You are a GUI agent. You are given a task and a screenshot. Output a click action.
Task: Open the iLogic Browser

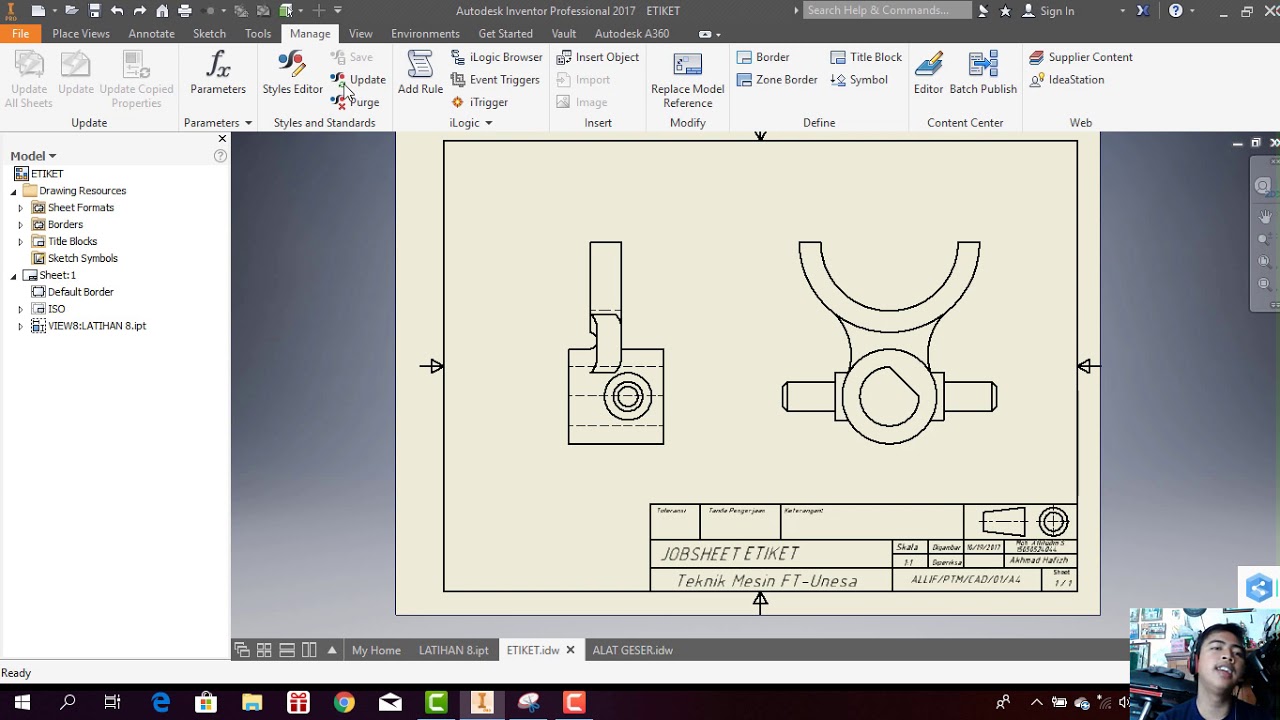(x=497, y=57)
